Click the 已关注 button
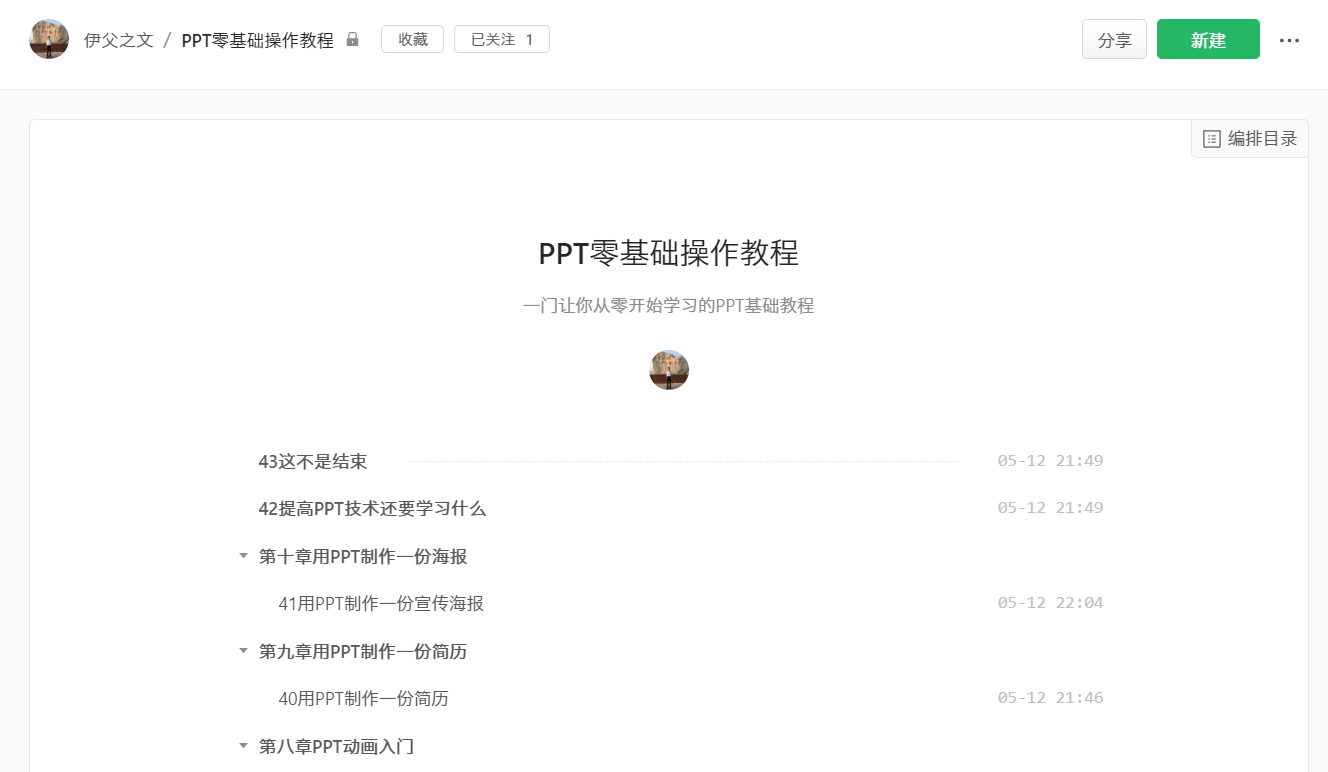Screen dimensions: 1328x772 coord(502,40)
